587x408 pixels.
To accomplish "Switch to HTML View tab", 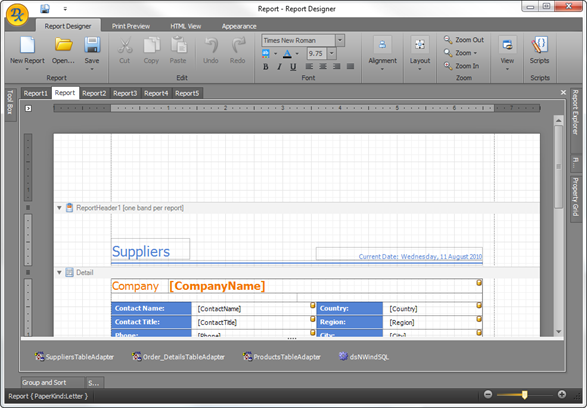I will click(x=186, y=26).
